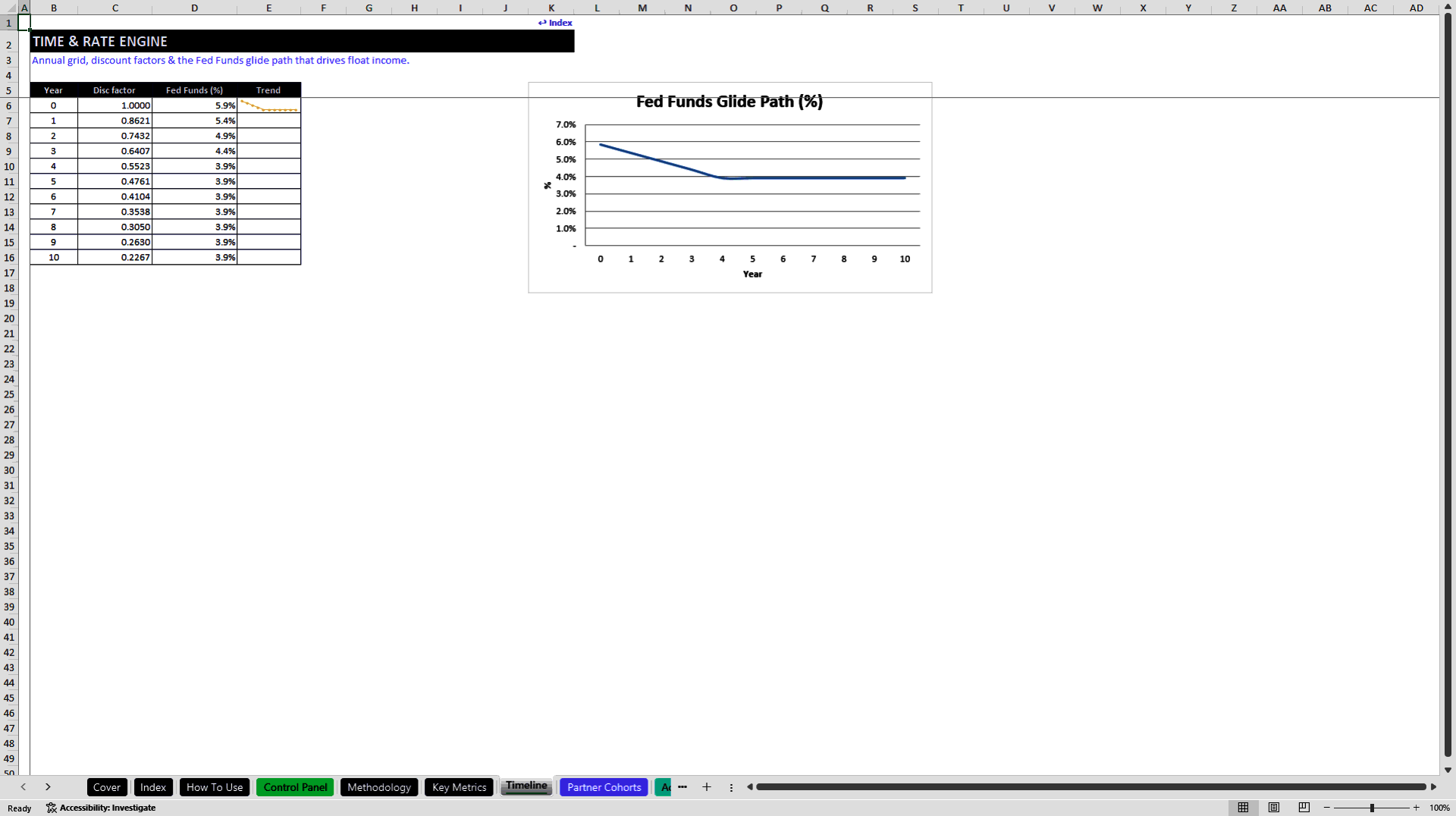Select Fed Funds cell showing 5.9%
This screenshot has height=816, width=1456.
194,105
